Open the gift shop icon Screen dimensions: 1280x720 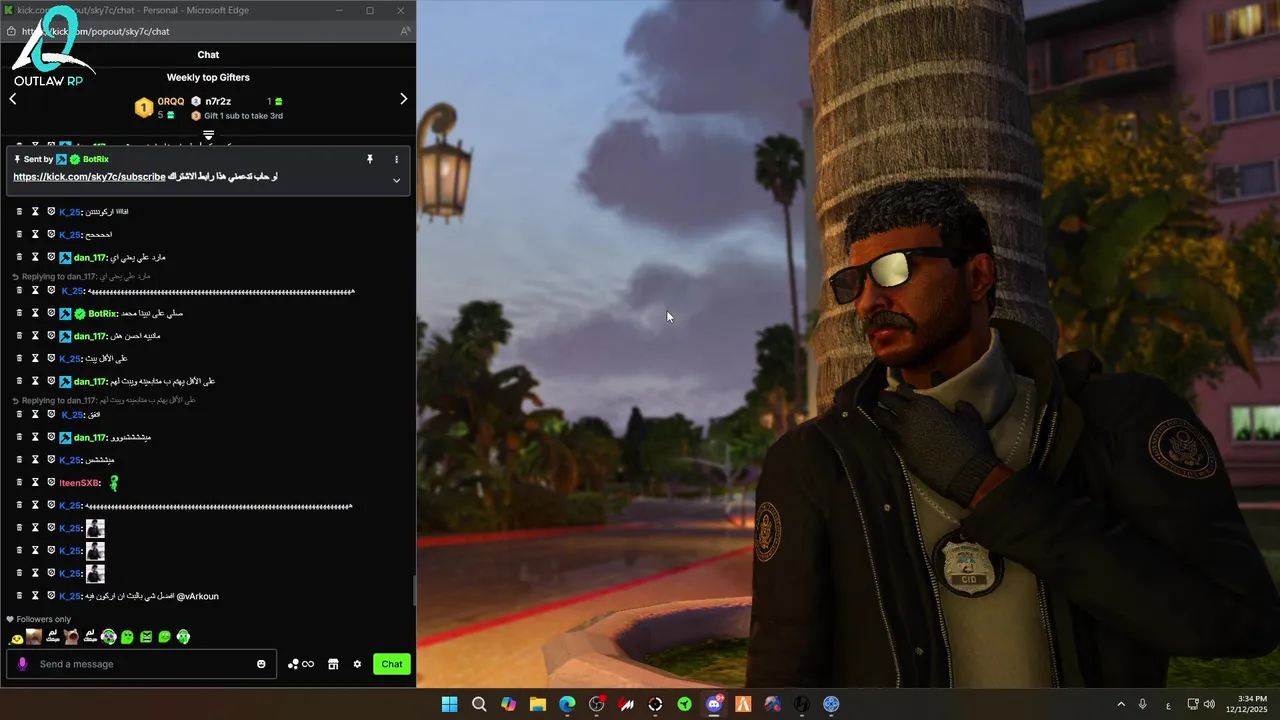pyautogui.click(x=333, y=664)
